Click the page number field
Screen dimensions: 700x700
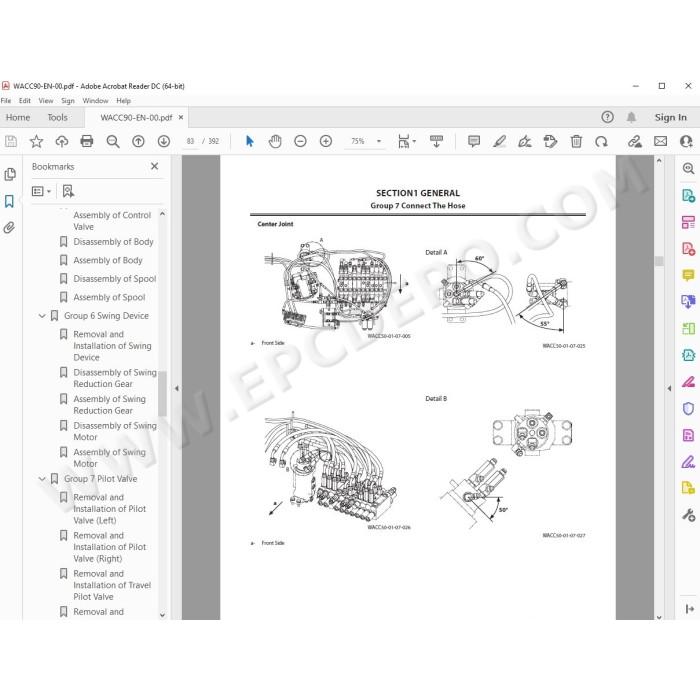(190, 142)
